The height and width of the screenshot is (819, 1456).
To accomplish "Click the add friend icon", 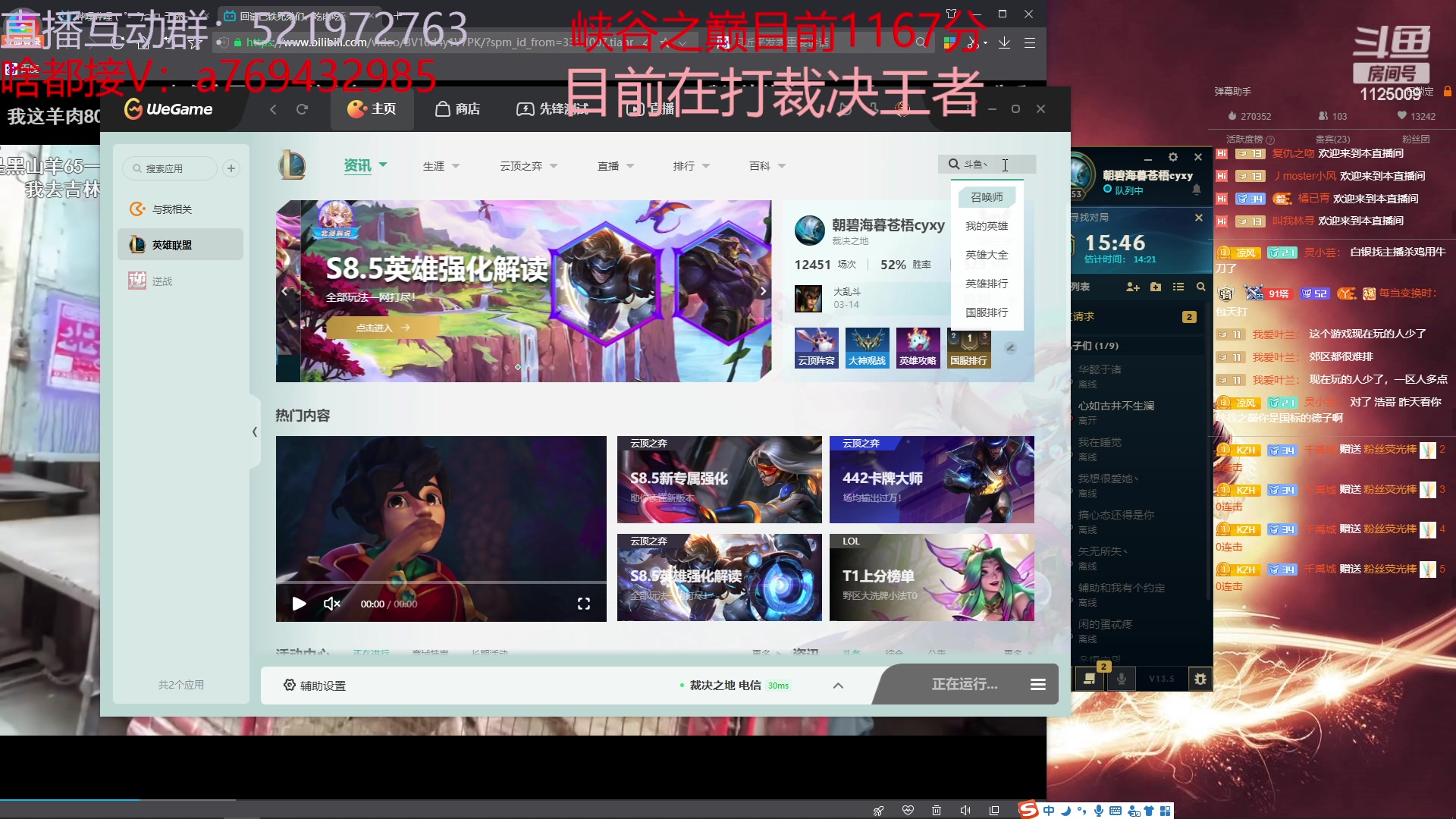I will click(x=1133, y=287).
